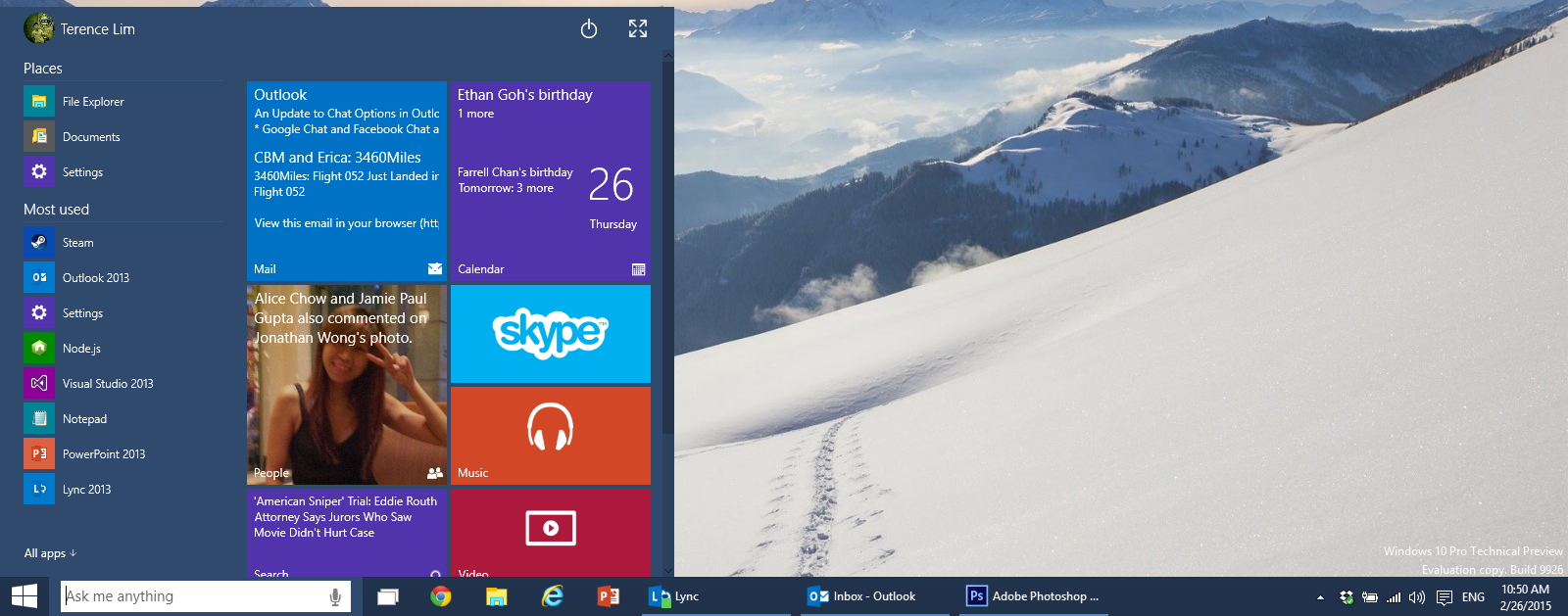Open PowerPoint from taskbar
The image size is (1568, 616).
tap(609, 596)
